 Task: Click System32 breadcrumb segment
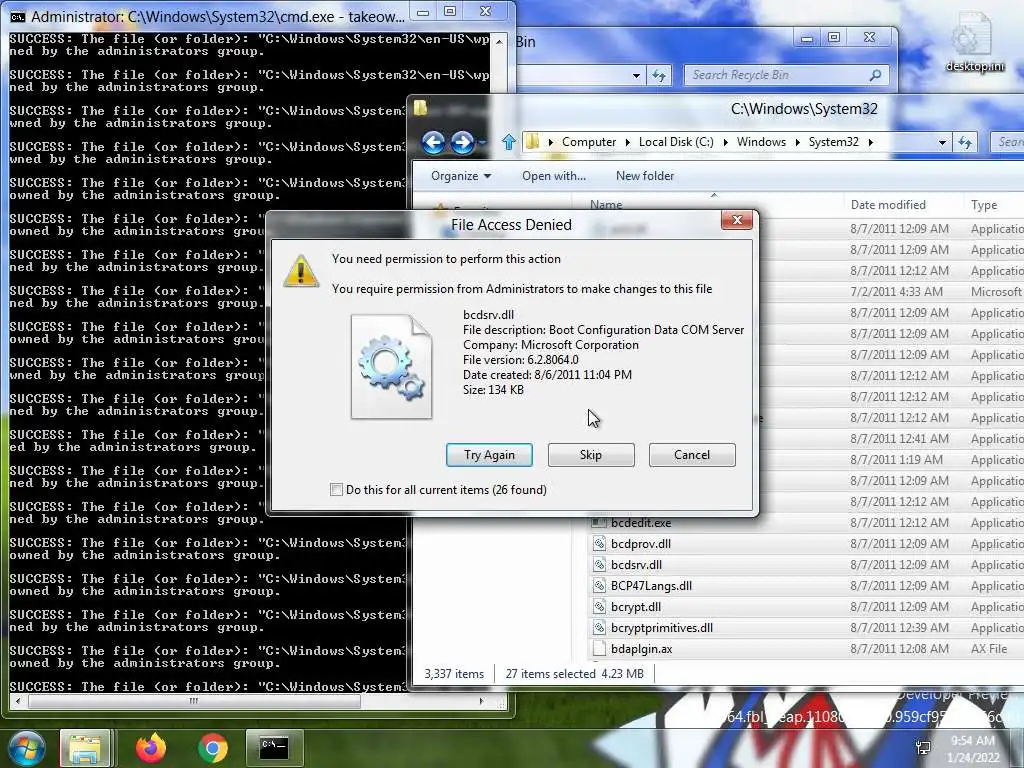tap(833, 142)
